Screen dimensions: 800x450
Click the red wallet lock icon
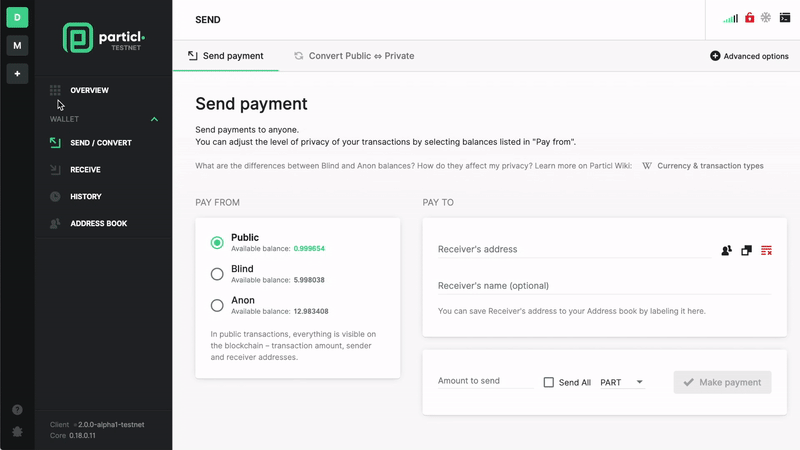749,18
